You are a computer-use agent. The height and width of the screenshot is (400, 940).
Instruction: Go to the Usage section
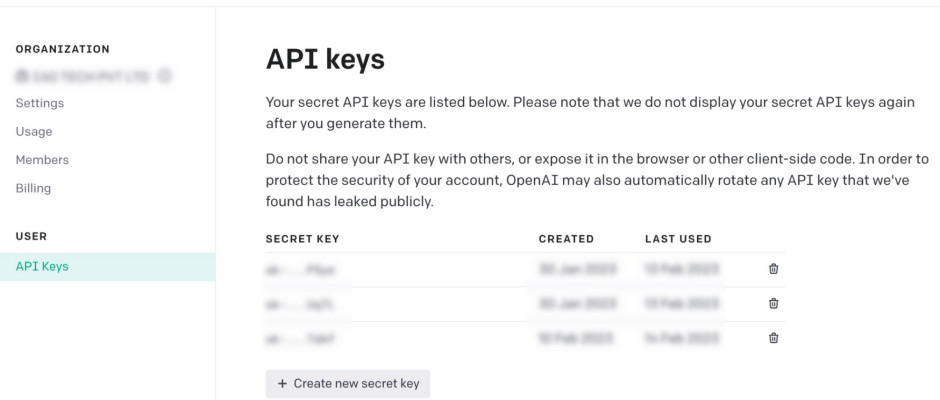(x=34, y=131)
